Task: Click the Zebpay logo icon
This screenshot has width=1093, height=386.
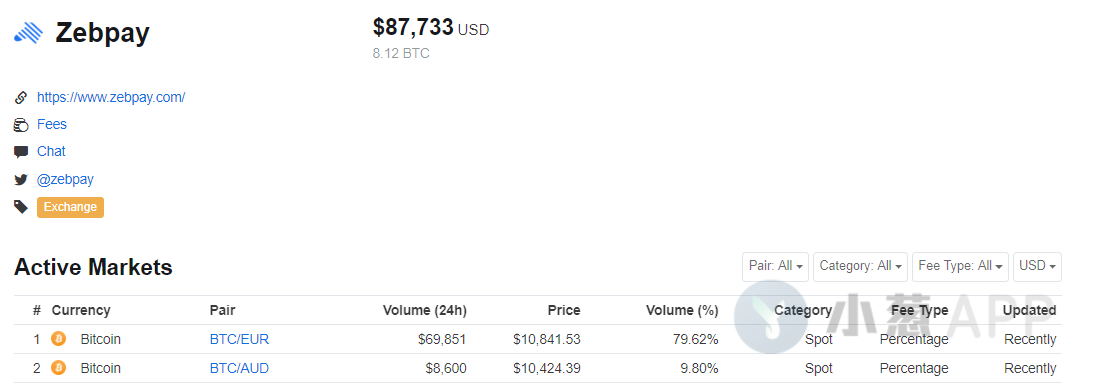Action: [x=27, y=33]
